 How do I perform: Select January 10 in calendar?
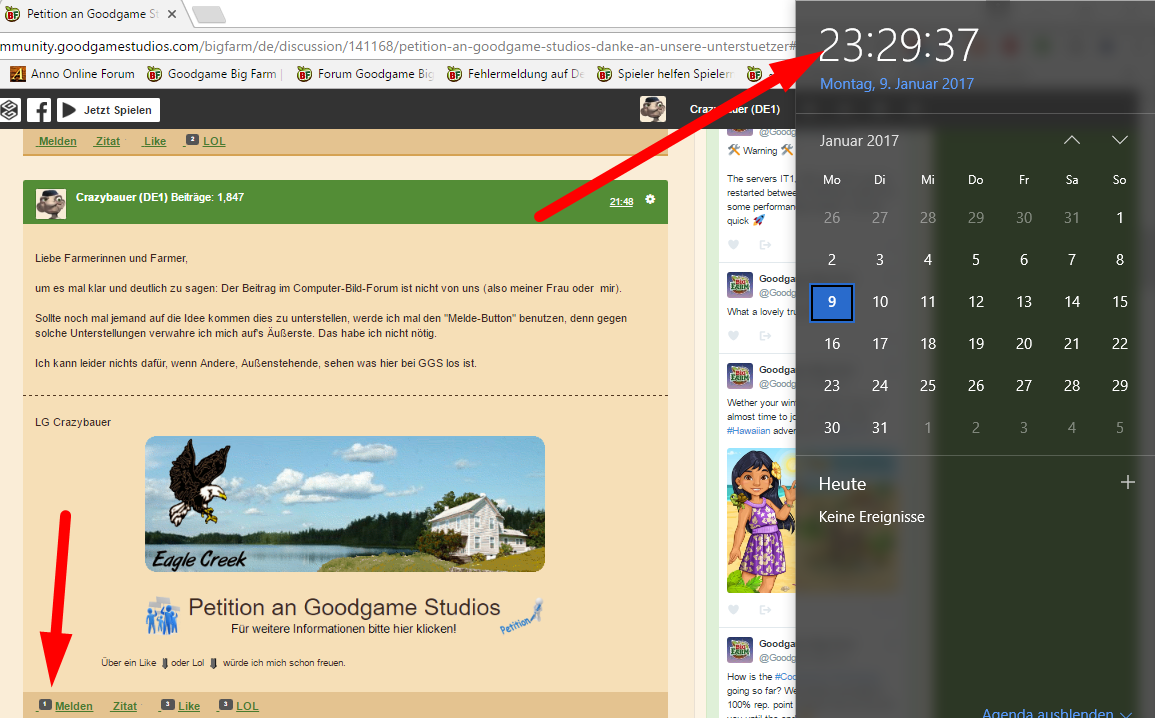(880, 302)
